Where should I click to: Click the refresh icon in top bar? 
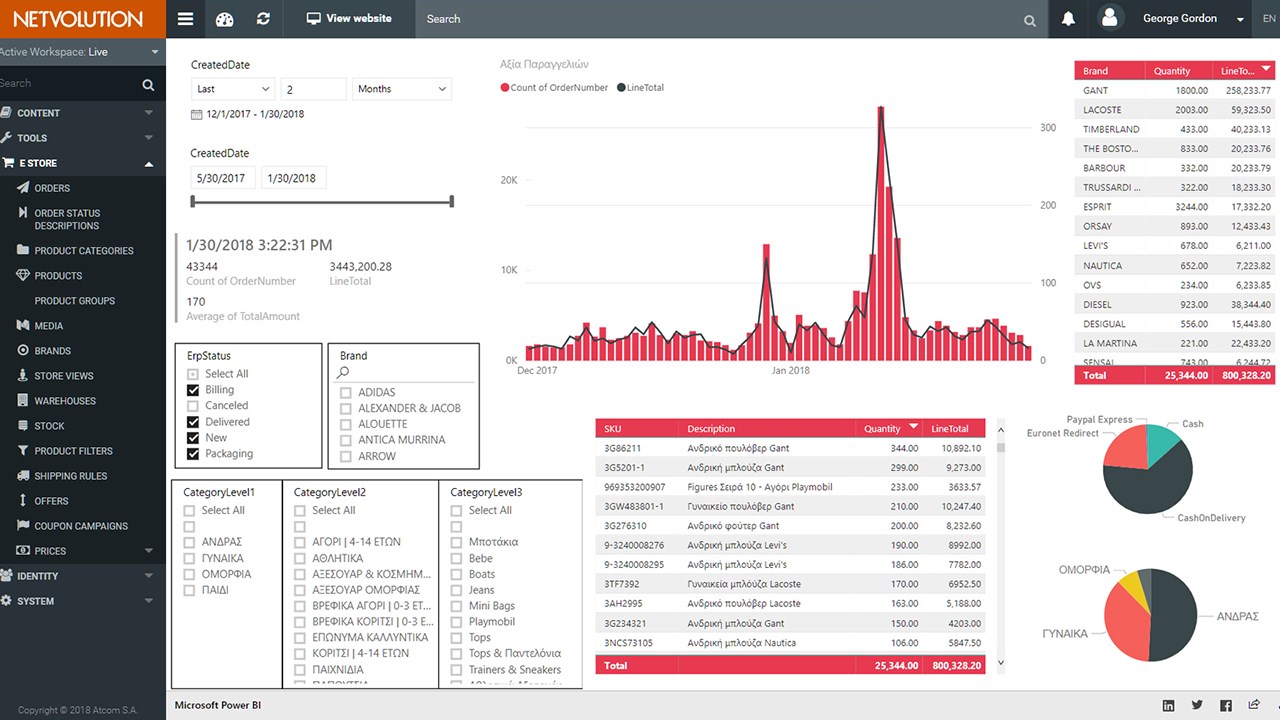click(263, 19)
